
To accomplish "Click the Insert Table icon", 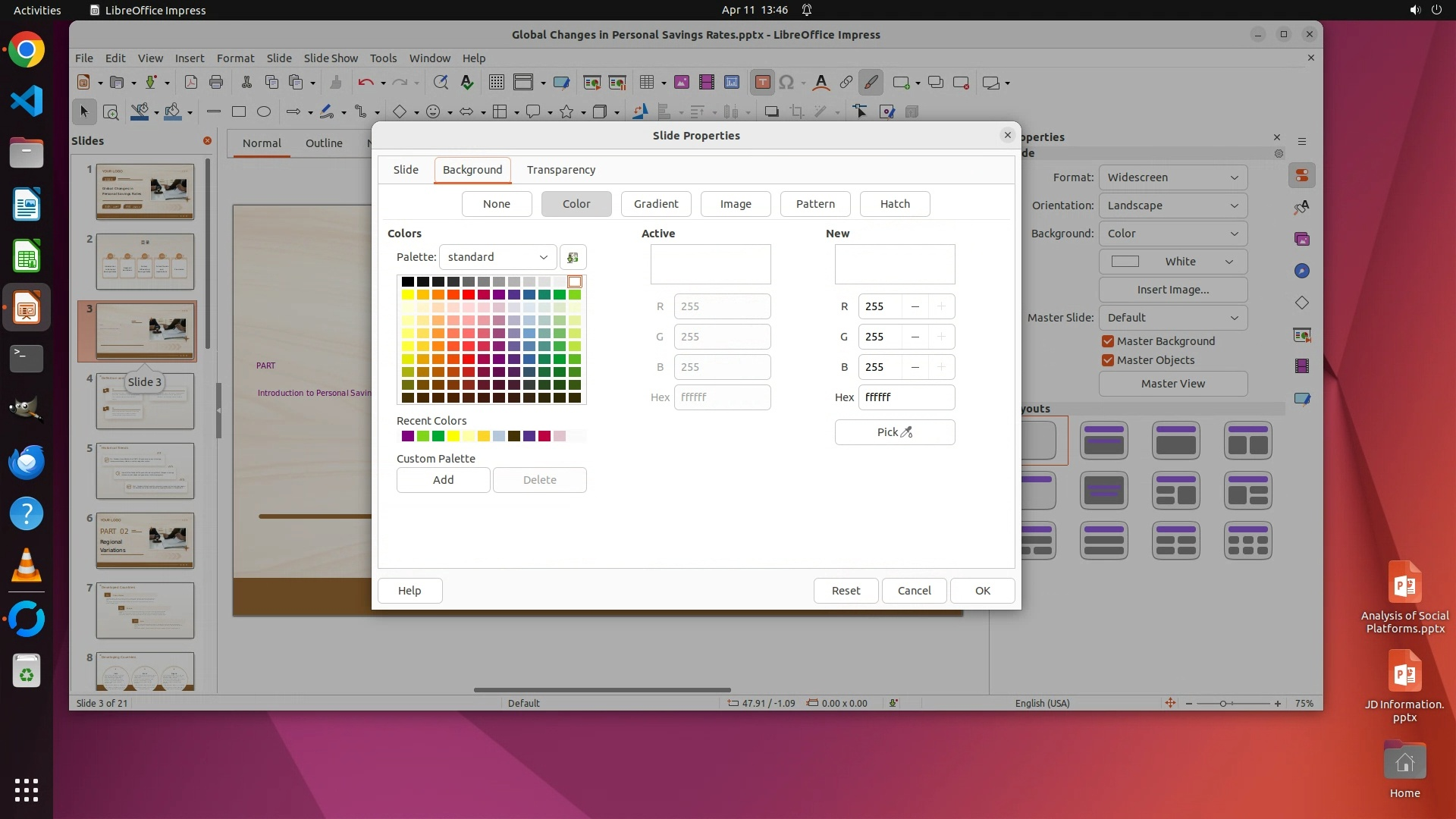I will (x=647, y=83).
